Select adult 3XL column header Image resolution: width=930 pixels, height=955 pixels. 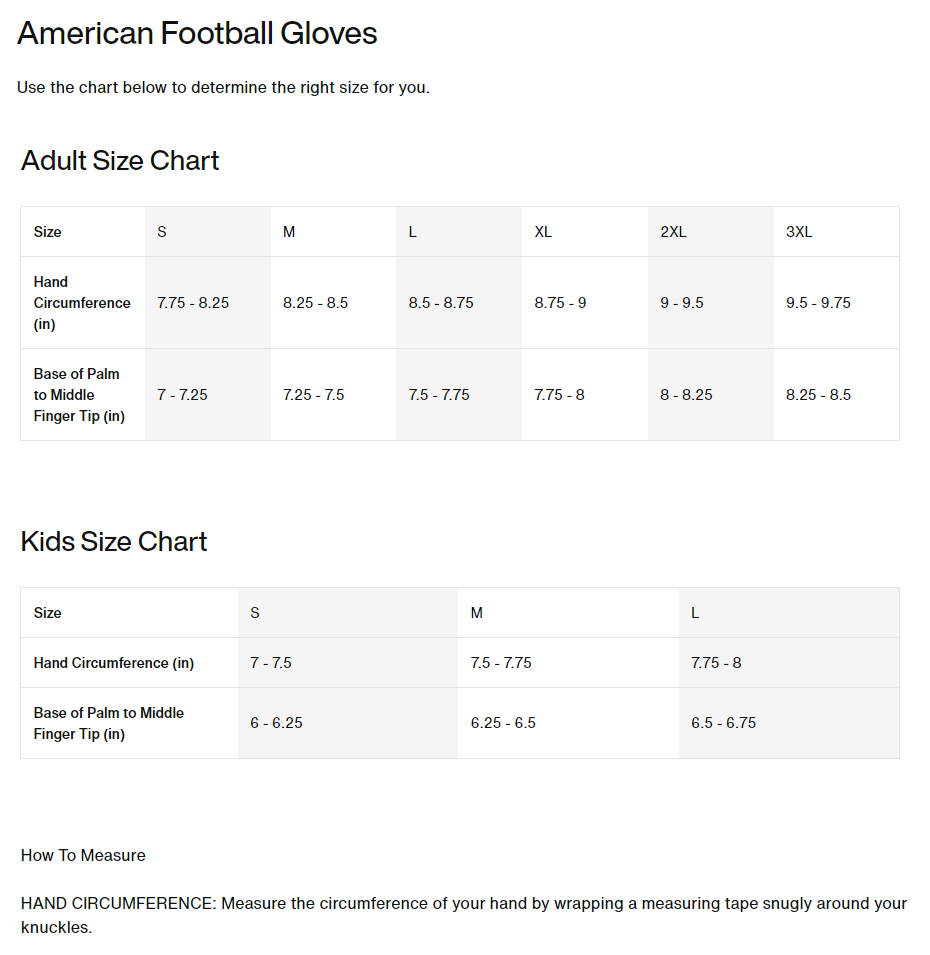point(836,232)
